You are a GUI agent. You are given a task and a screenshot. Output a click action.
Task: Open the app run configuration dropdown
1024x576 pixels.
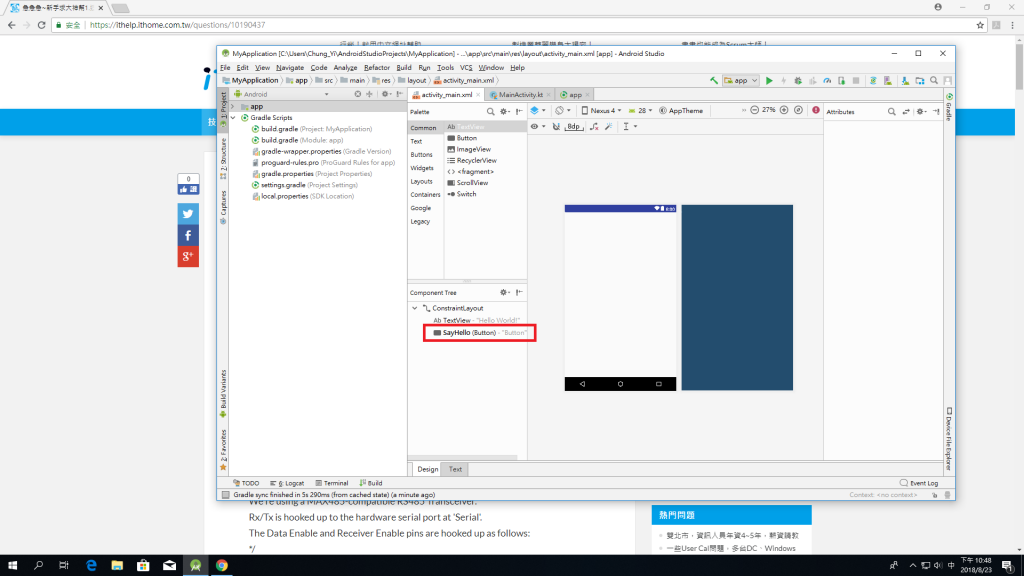pos(741,81)
